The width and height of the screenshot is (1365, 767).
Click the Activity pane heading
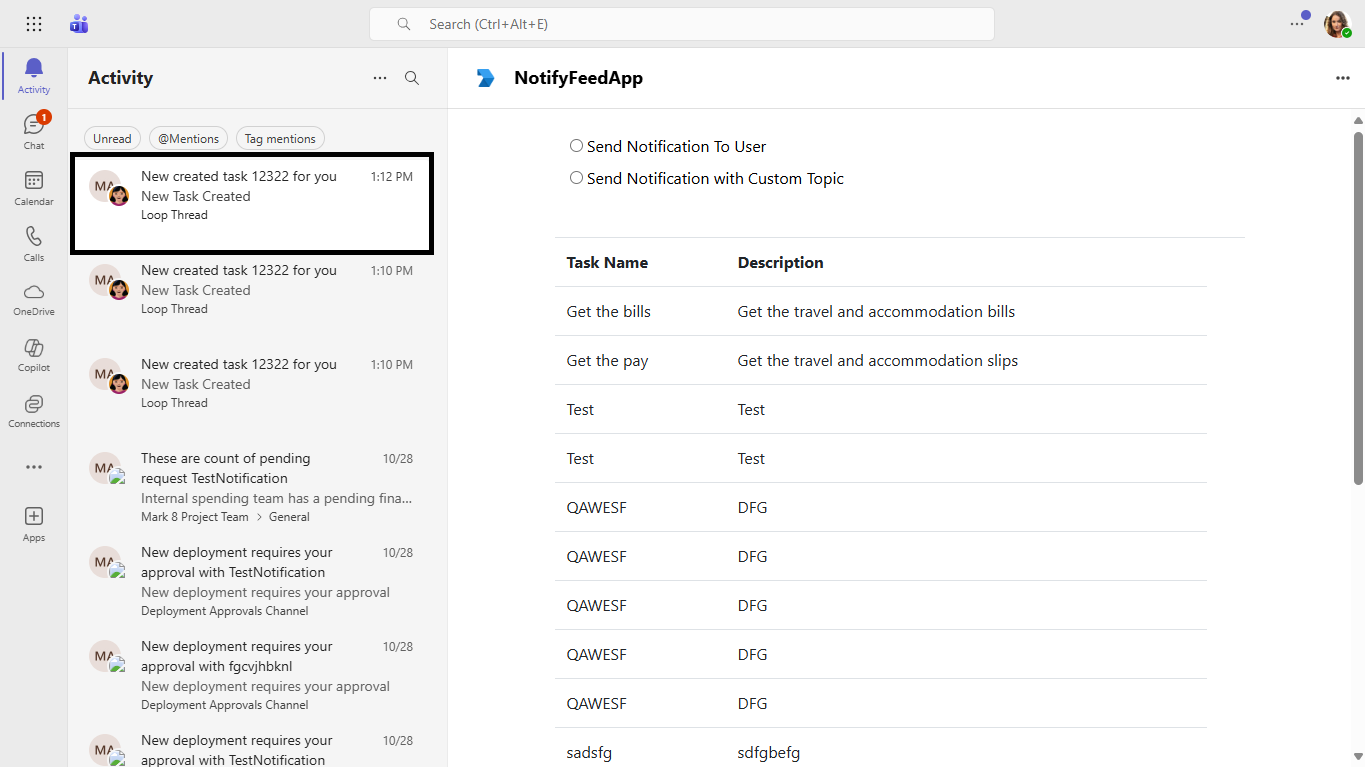pyautogui.click(x=120, y=78)
